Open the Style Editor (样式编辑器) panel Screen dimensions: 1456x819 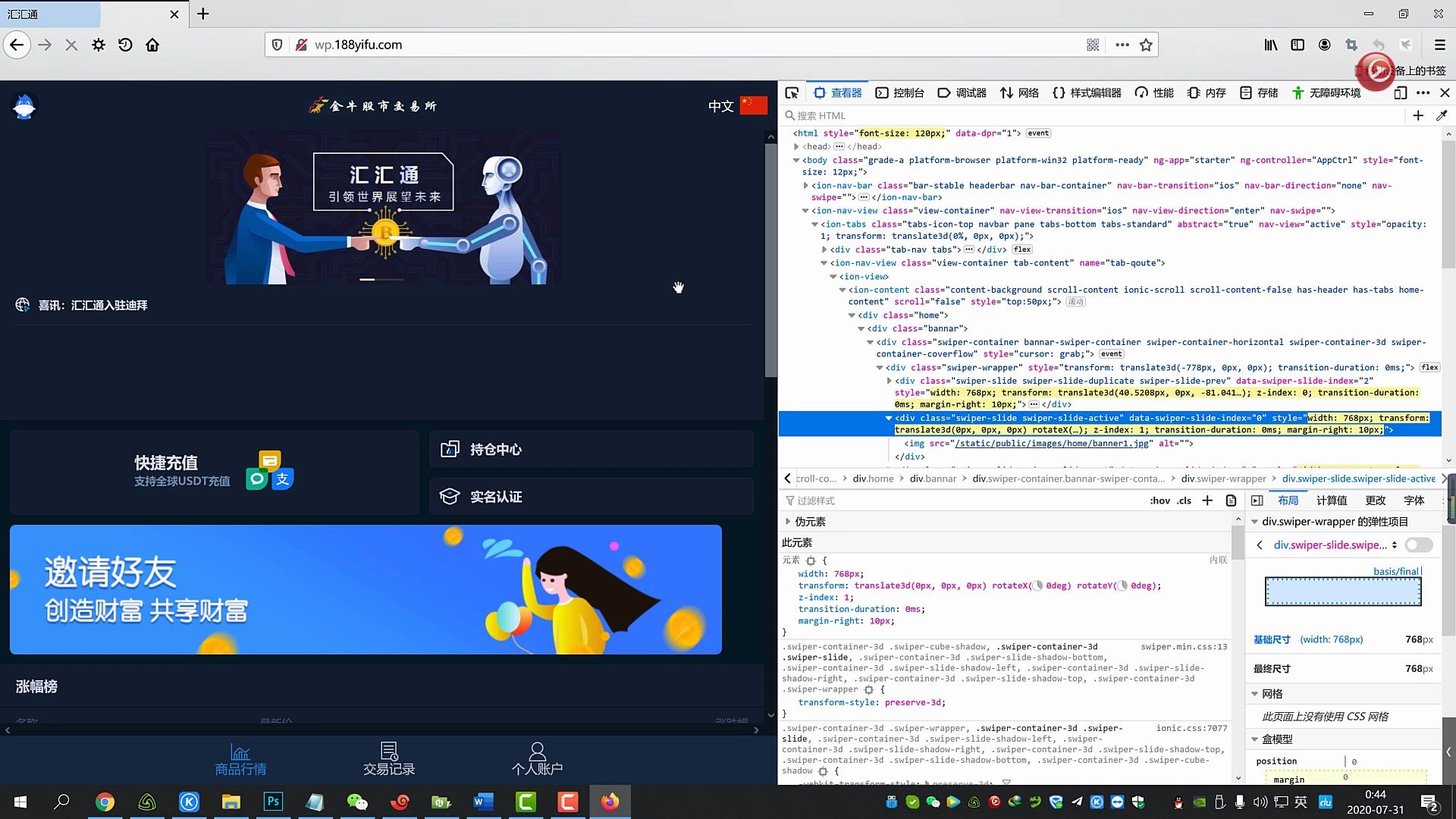coord(1087,93)
